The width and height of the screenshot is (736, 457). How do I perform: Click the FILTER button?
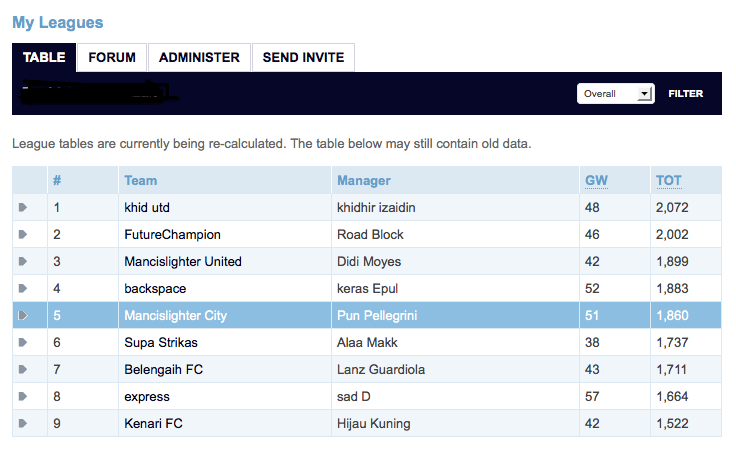point(686,94)
